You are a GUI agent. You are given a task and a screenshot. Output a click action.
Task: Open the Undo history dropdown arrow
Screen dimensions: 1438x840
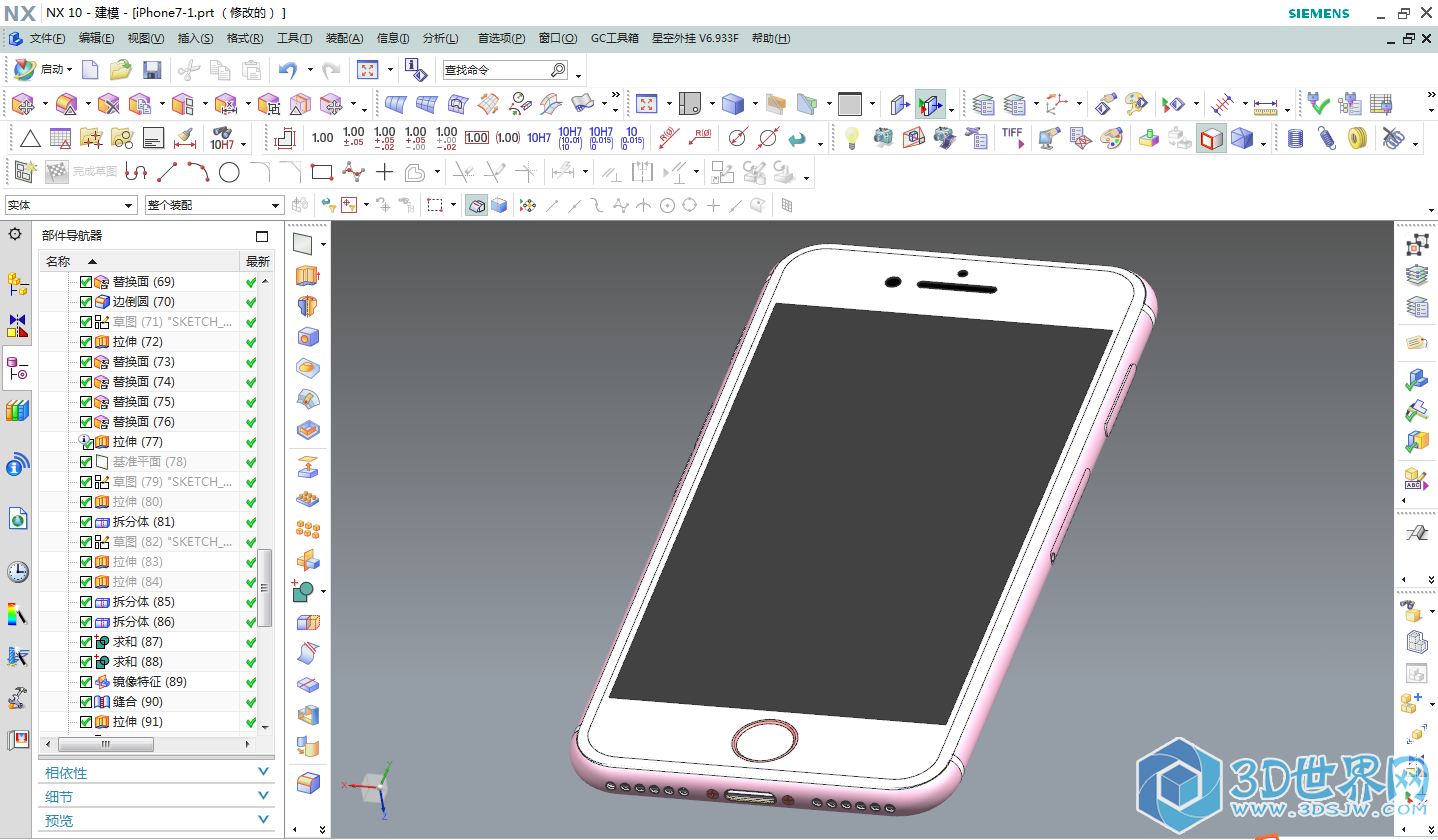pyautogui.click(x=310, y=70)
